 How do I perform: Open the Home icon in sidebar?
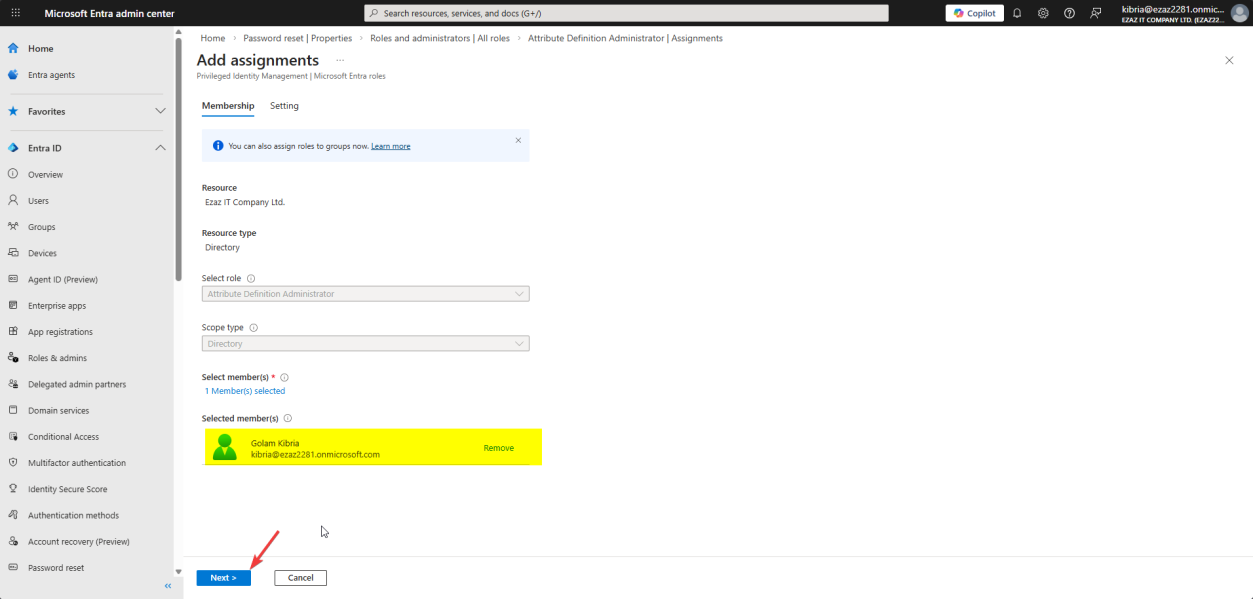click(13, 48)
